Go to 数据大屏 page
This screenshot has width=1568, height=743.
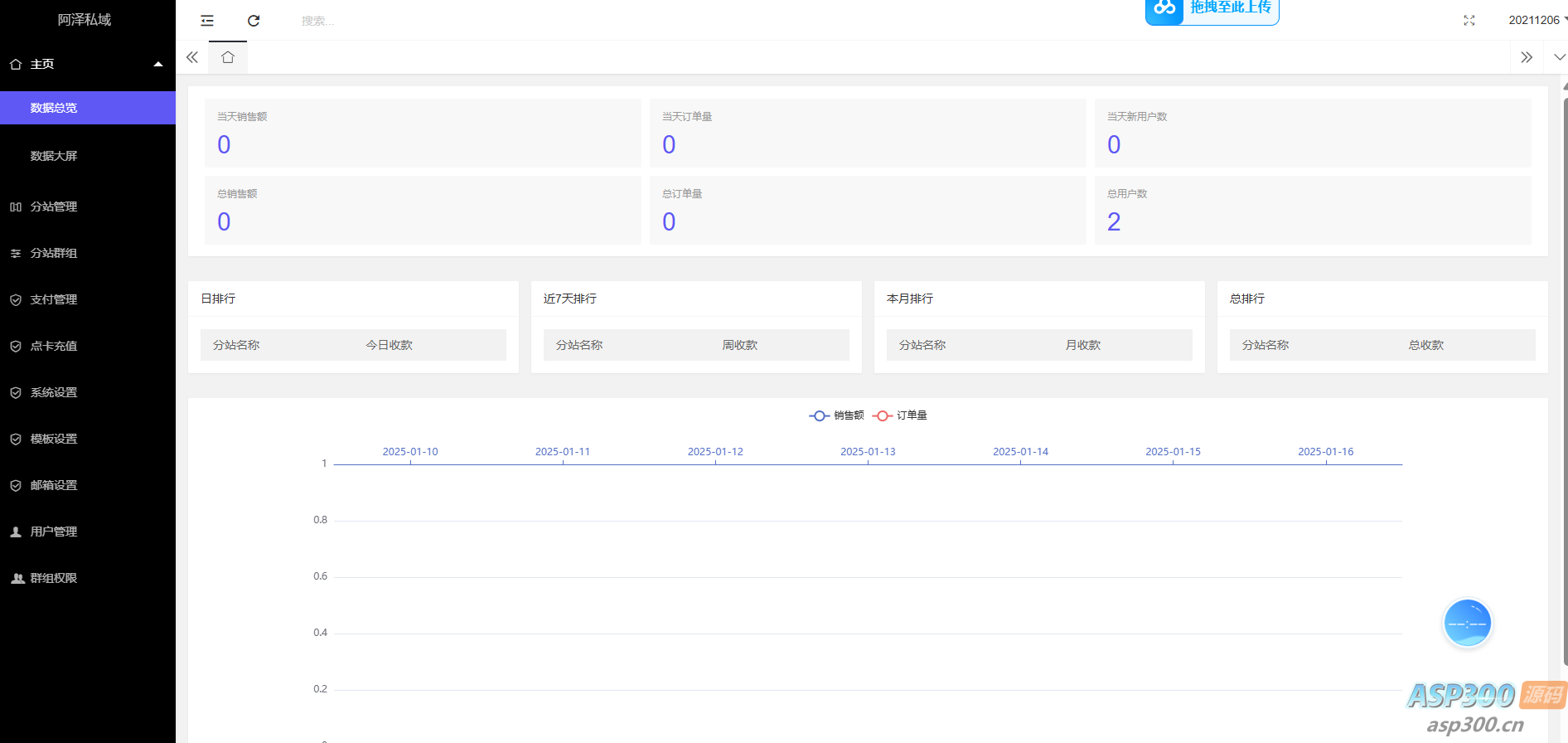54,156
